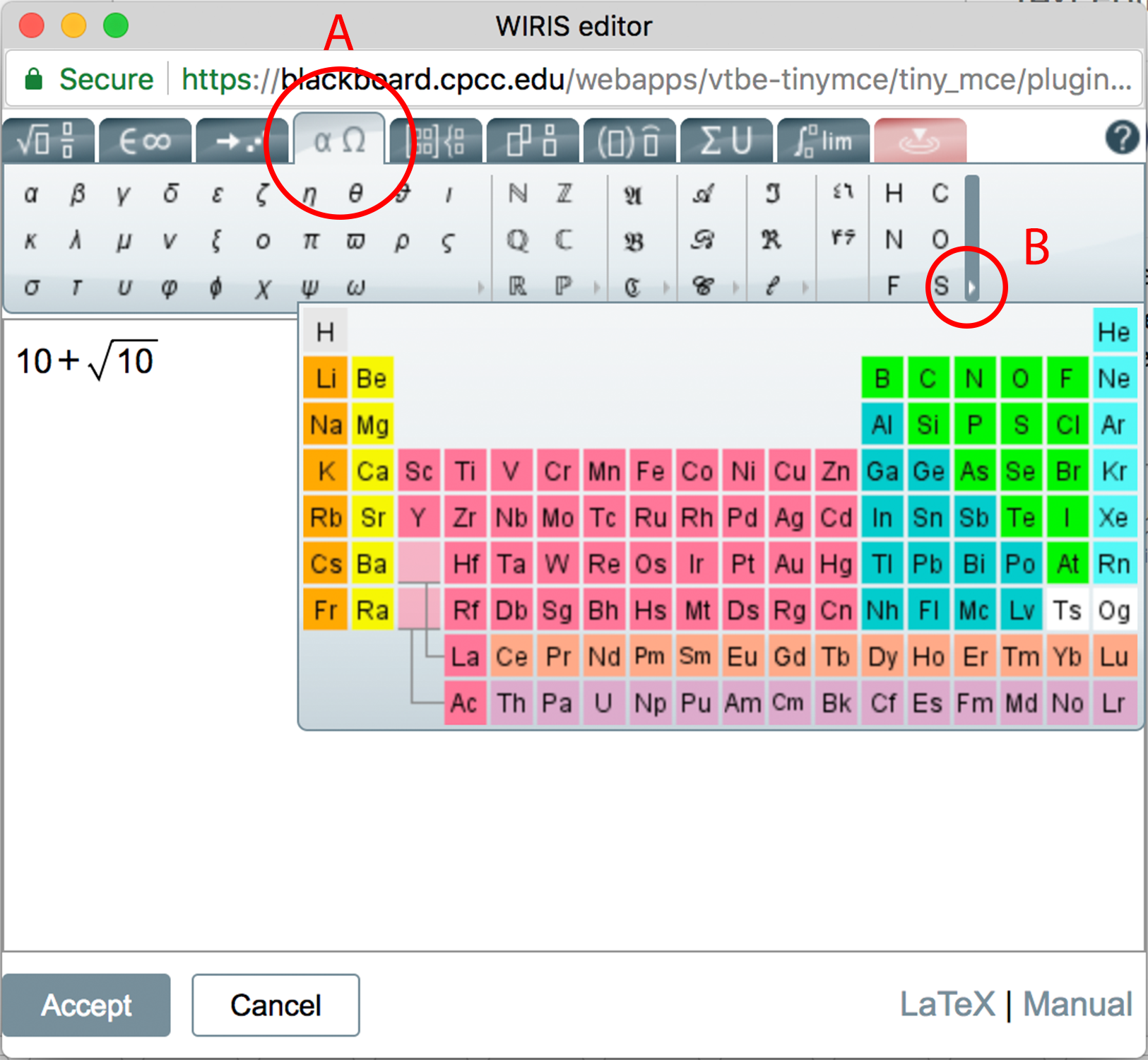
Task: Click the formula 10 + √10 in editor
Action: pyautogui.click(x=85, y=360)
